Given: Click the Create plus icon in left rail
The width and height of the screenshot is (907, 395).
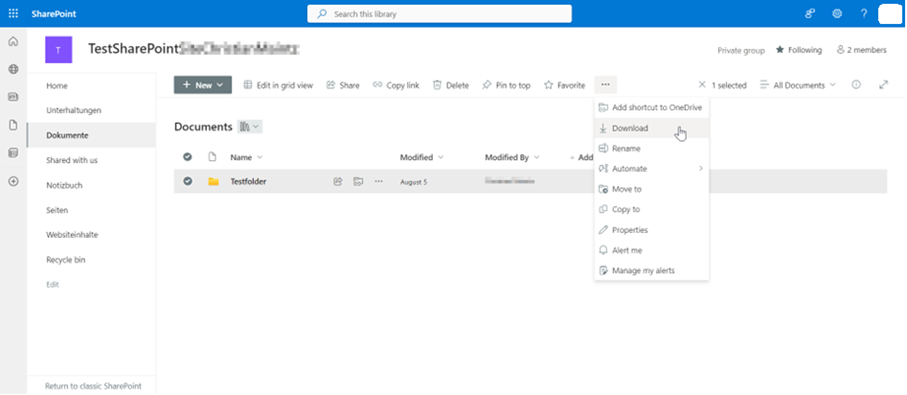Looking at the screenshot, I should 13,181.
